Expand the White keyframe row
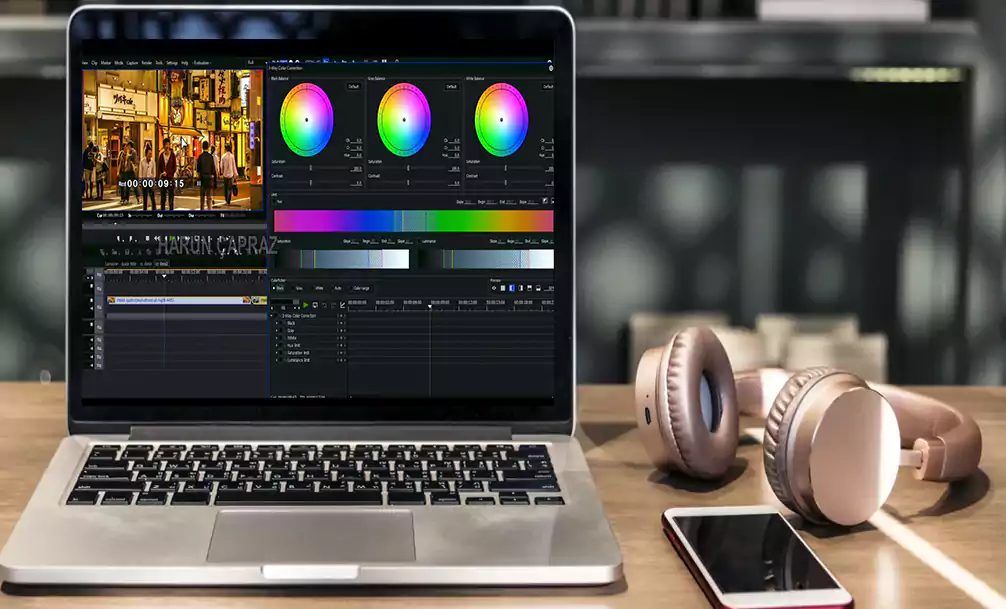Screen dimensions: 1006x609 click(279, 338)
